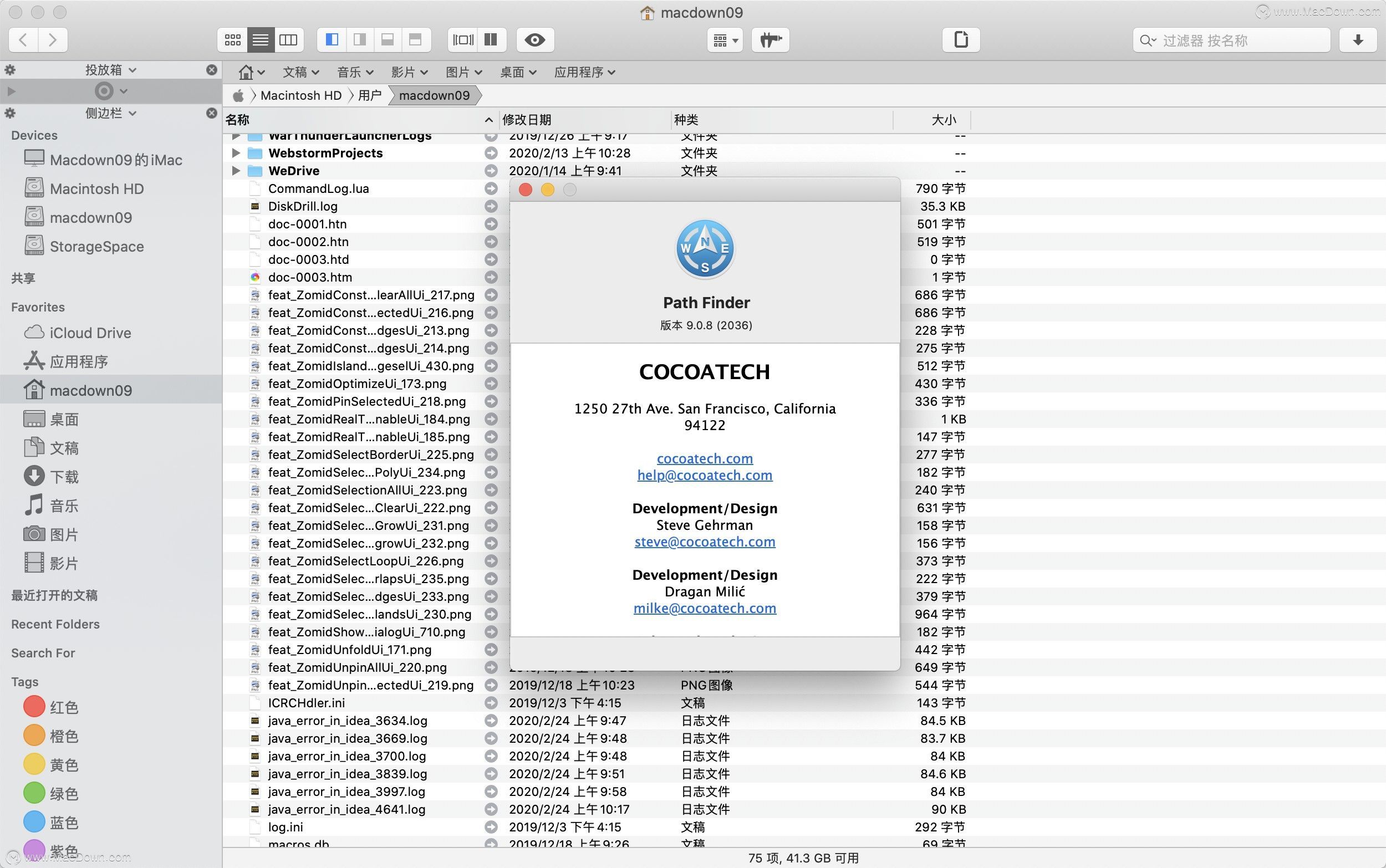The height and width of the screenshot is (868, 1386).
Task: Click the arrow icon beside CommandLog.lua
Action: point(491,188)
